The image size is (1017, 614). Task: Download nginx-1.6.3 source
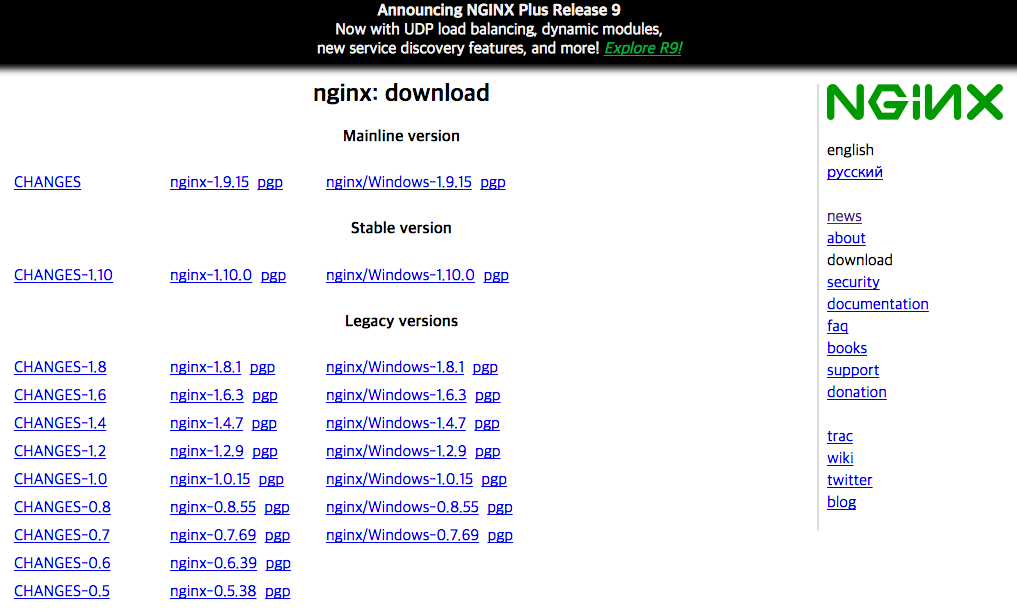[207, 395]
